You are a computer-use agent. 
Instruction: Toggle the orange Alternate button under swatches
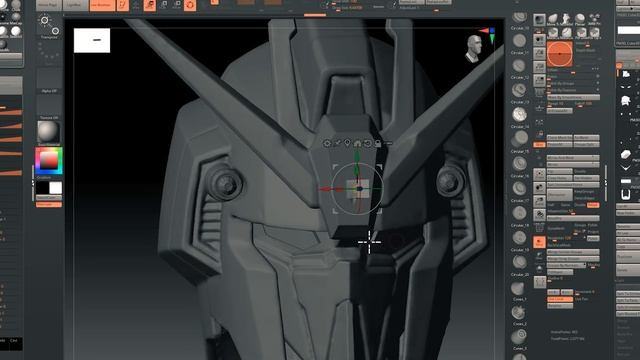49,204
